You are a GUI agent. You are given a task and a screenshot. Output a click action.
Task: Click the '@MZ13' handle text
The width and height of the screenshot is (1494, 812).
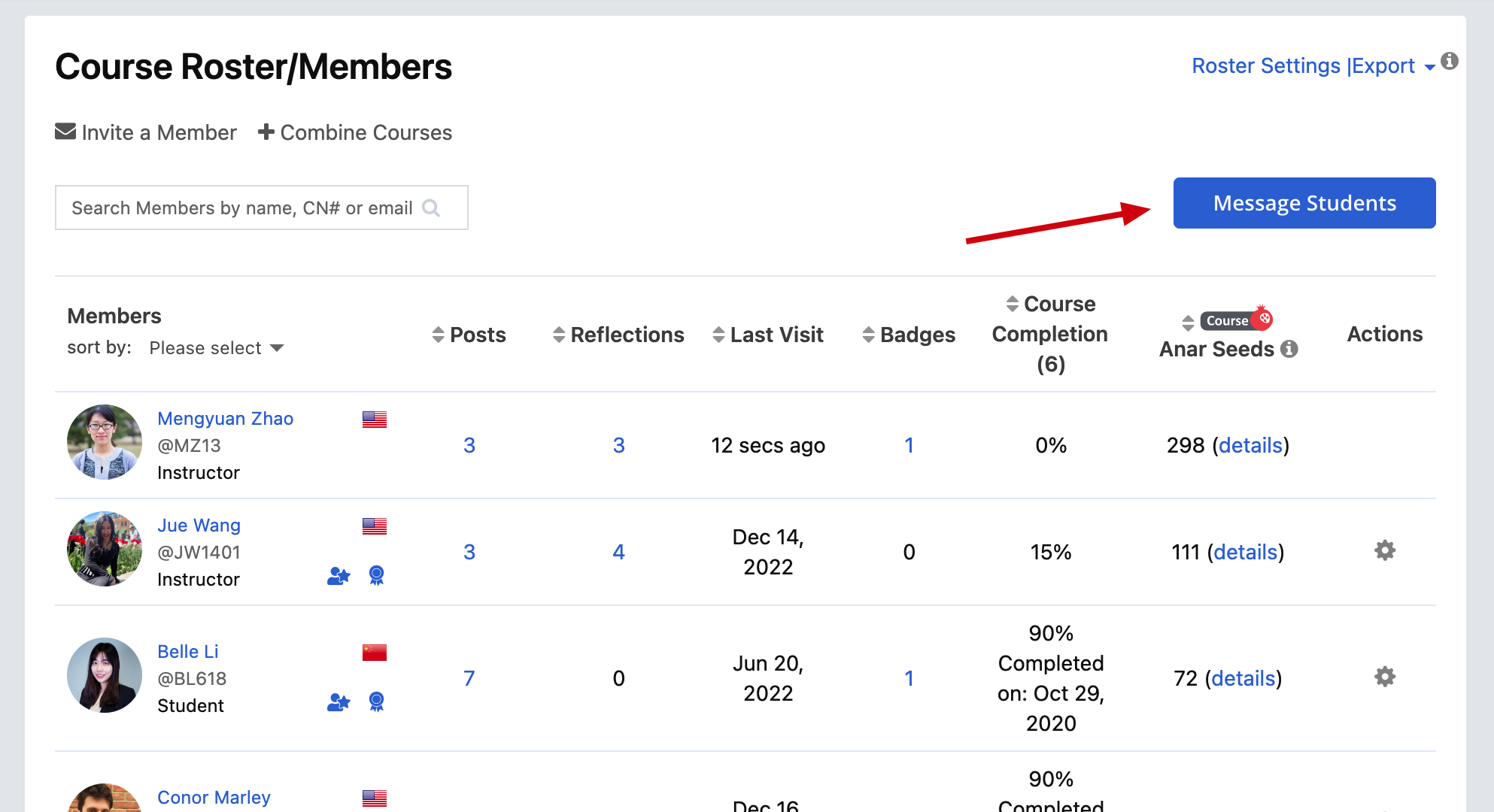(189, 446)
